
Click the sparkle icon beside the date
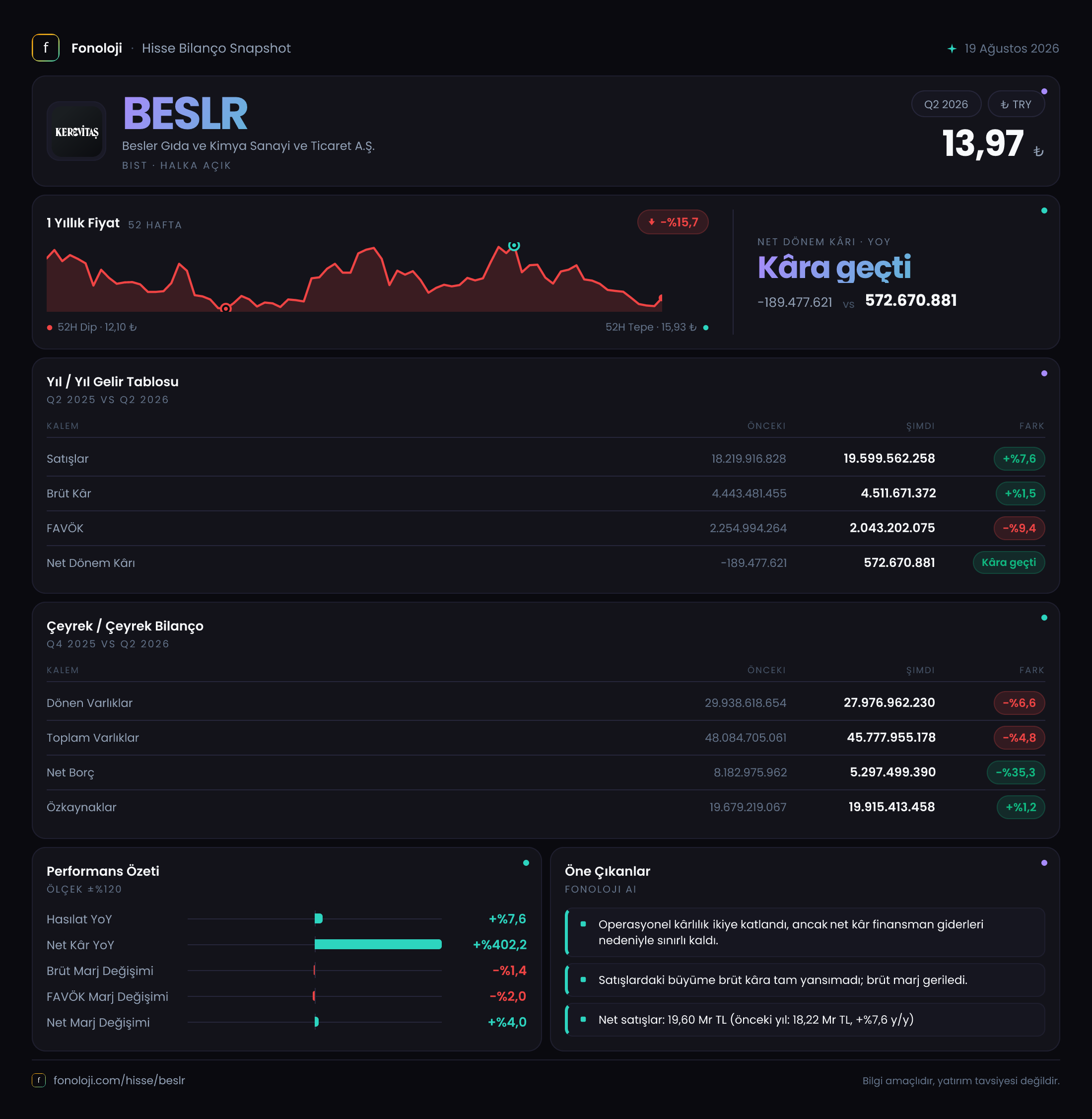coord(952,49)
